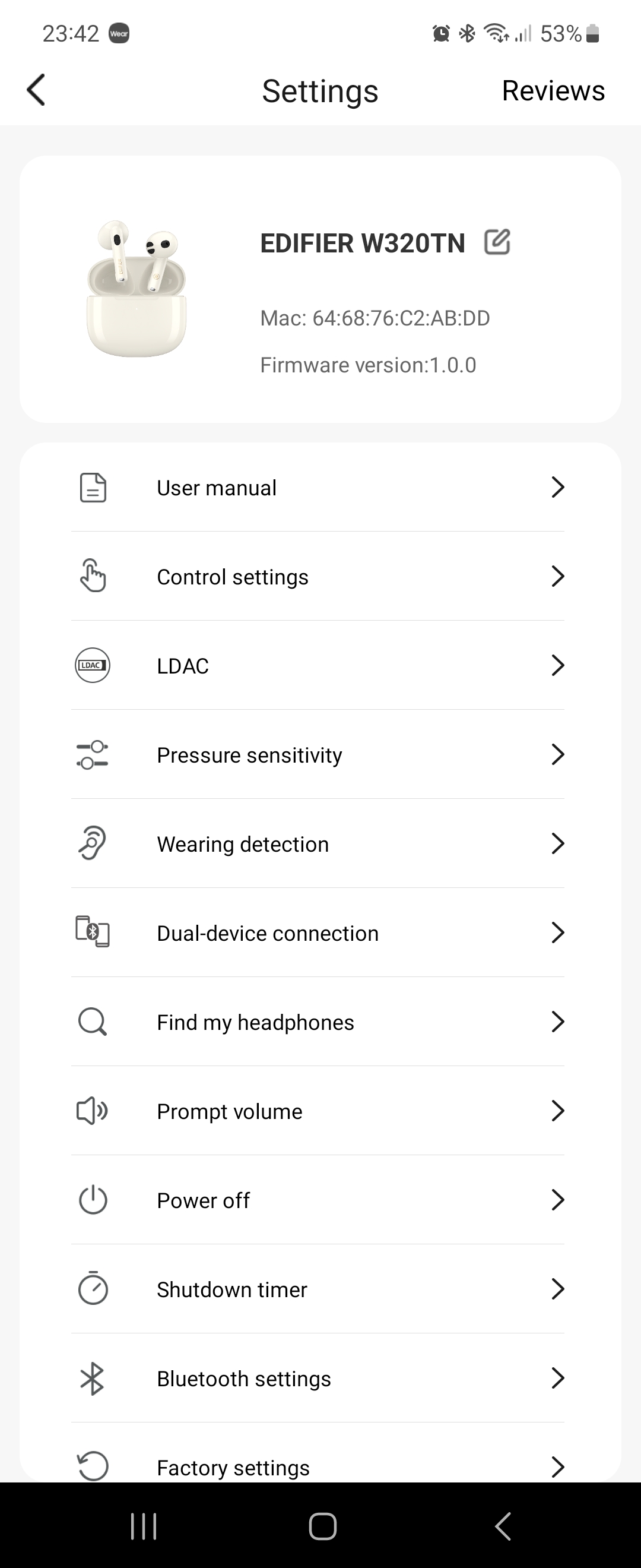
Task: Tap the Dual-device connection icon
Action: click(x=93, y=932)
